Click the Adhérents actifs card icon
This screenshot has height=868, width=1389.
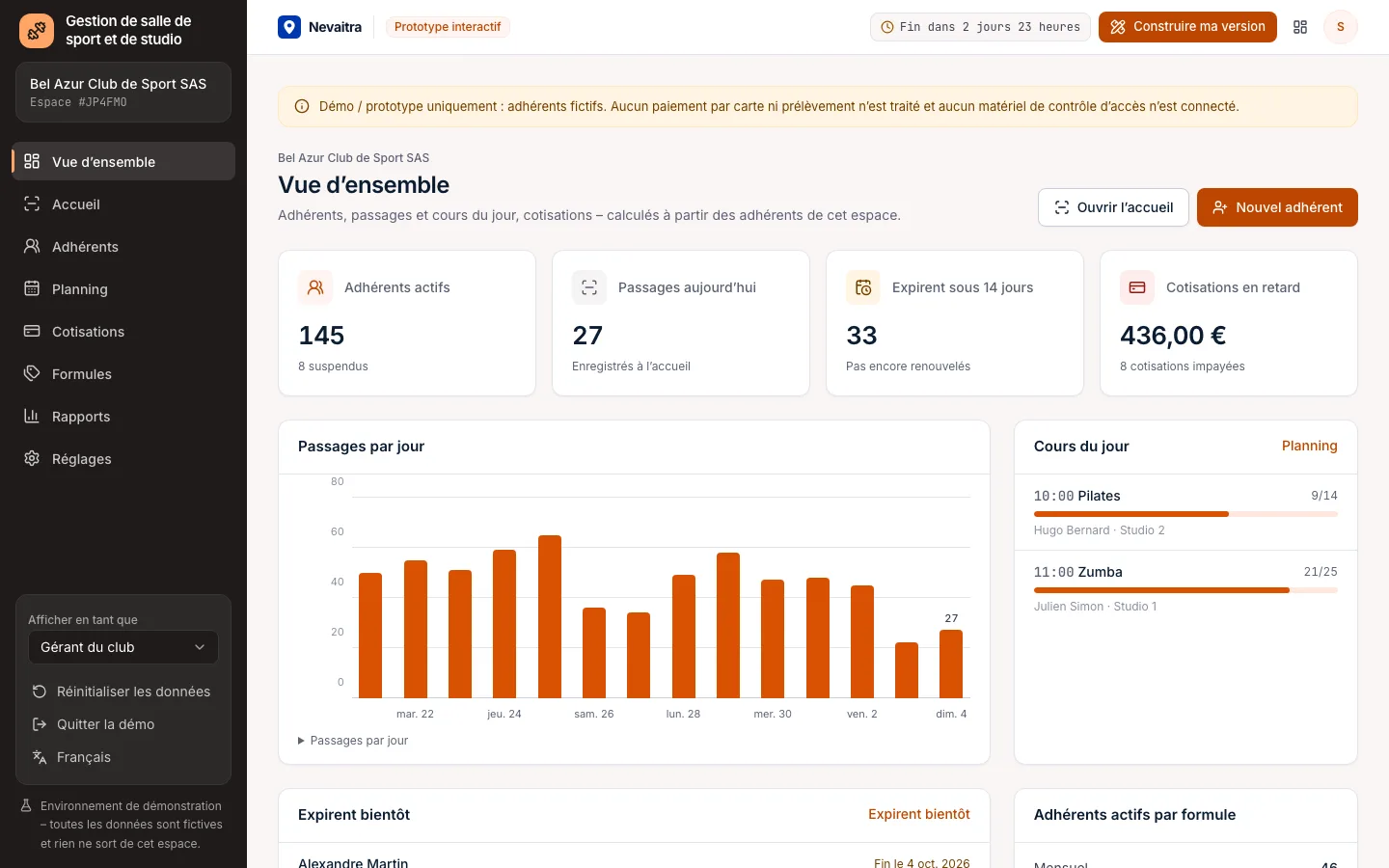pos(315,287)
